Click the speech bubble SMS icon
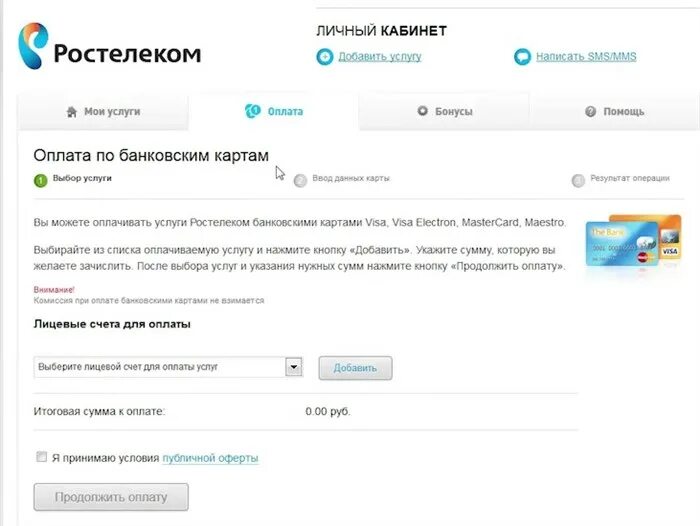Screen dimensions: 700x526 pos(522,57)
